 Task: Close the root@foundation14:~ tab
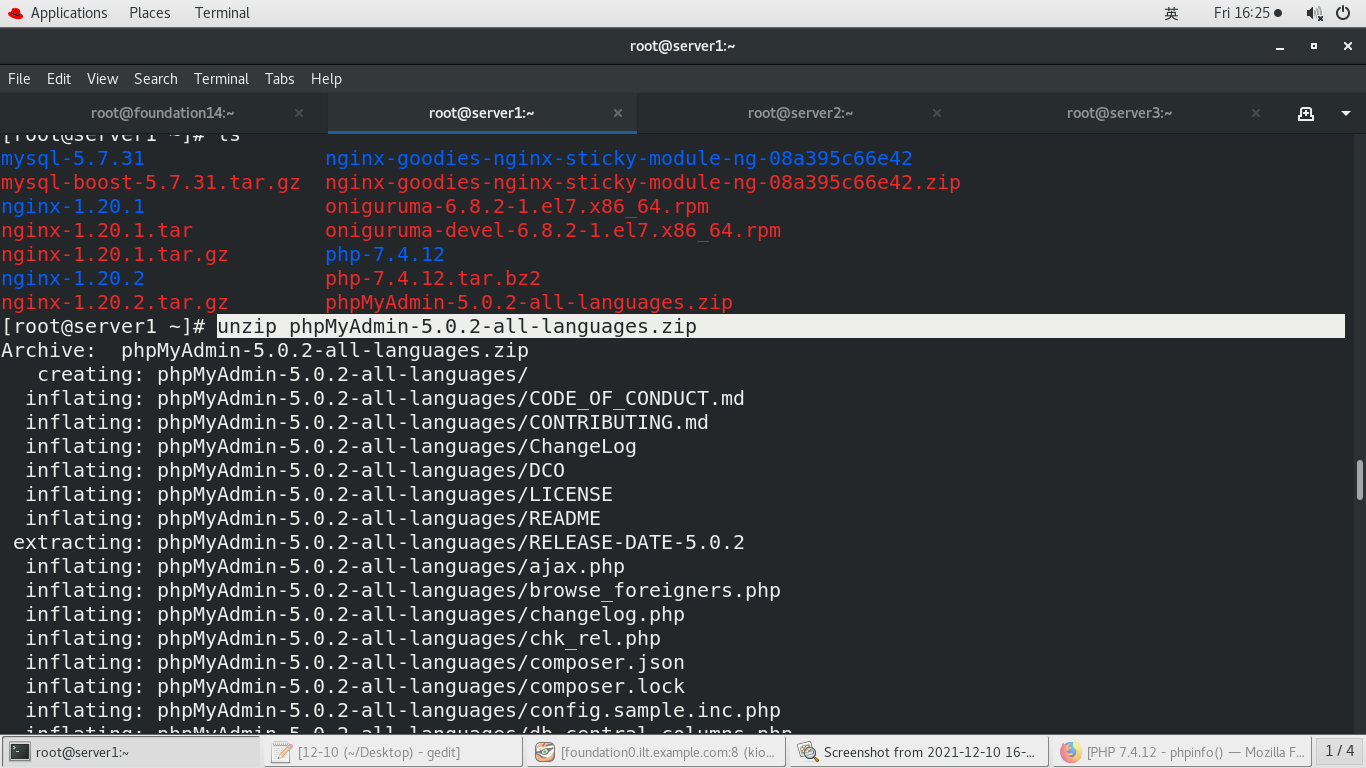pos(299,113)
